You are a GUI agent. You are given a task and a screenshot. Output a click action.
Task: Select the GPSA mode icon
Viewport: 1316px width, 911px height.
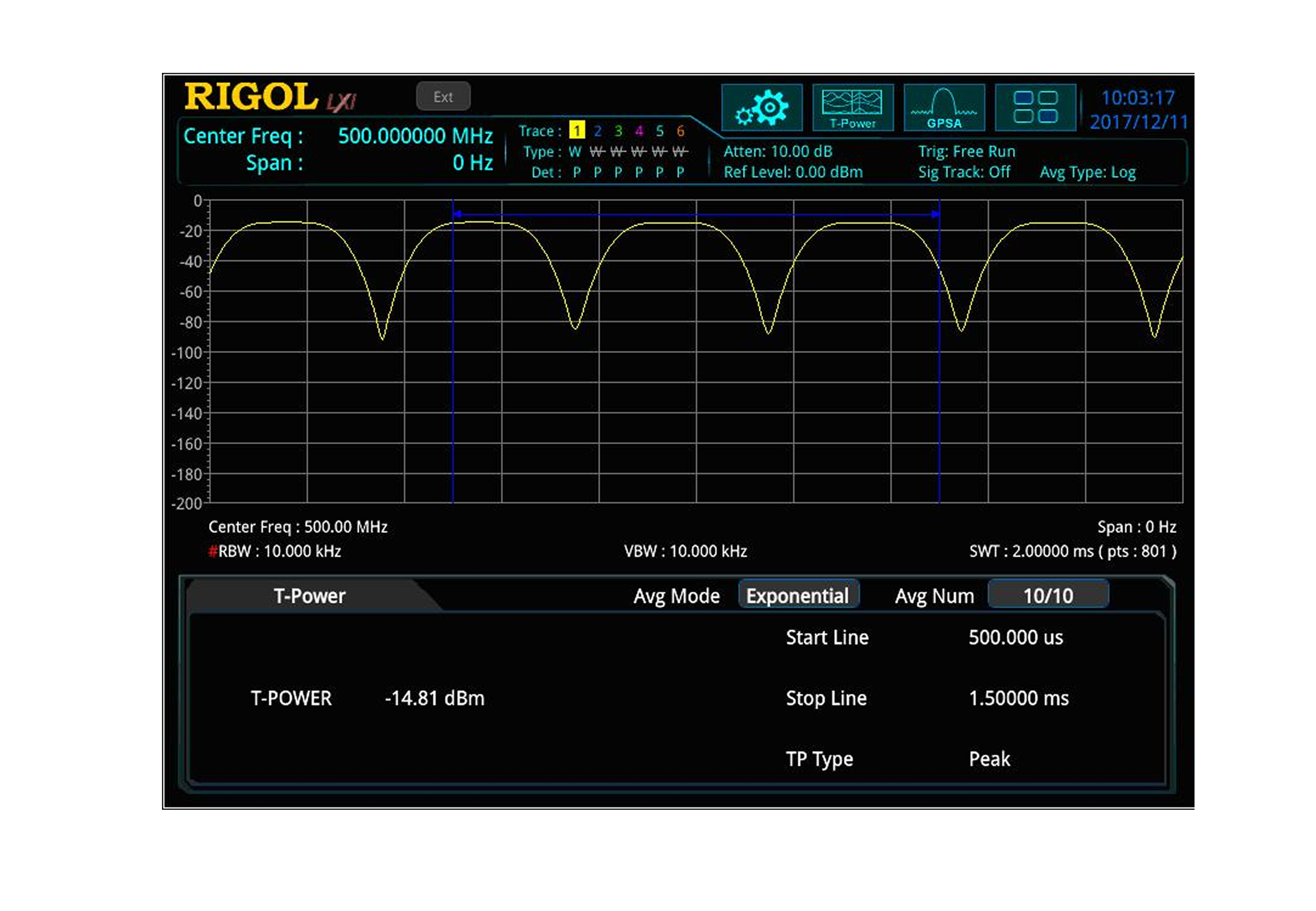(943, 107)
